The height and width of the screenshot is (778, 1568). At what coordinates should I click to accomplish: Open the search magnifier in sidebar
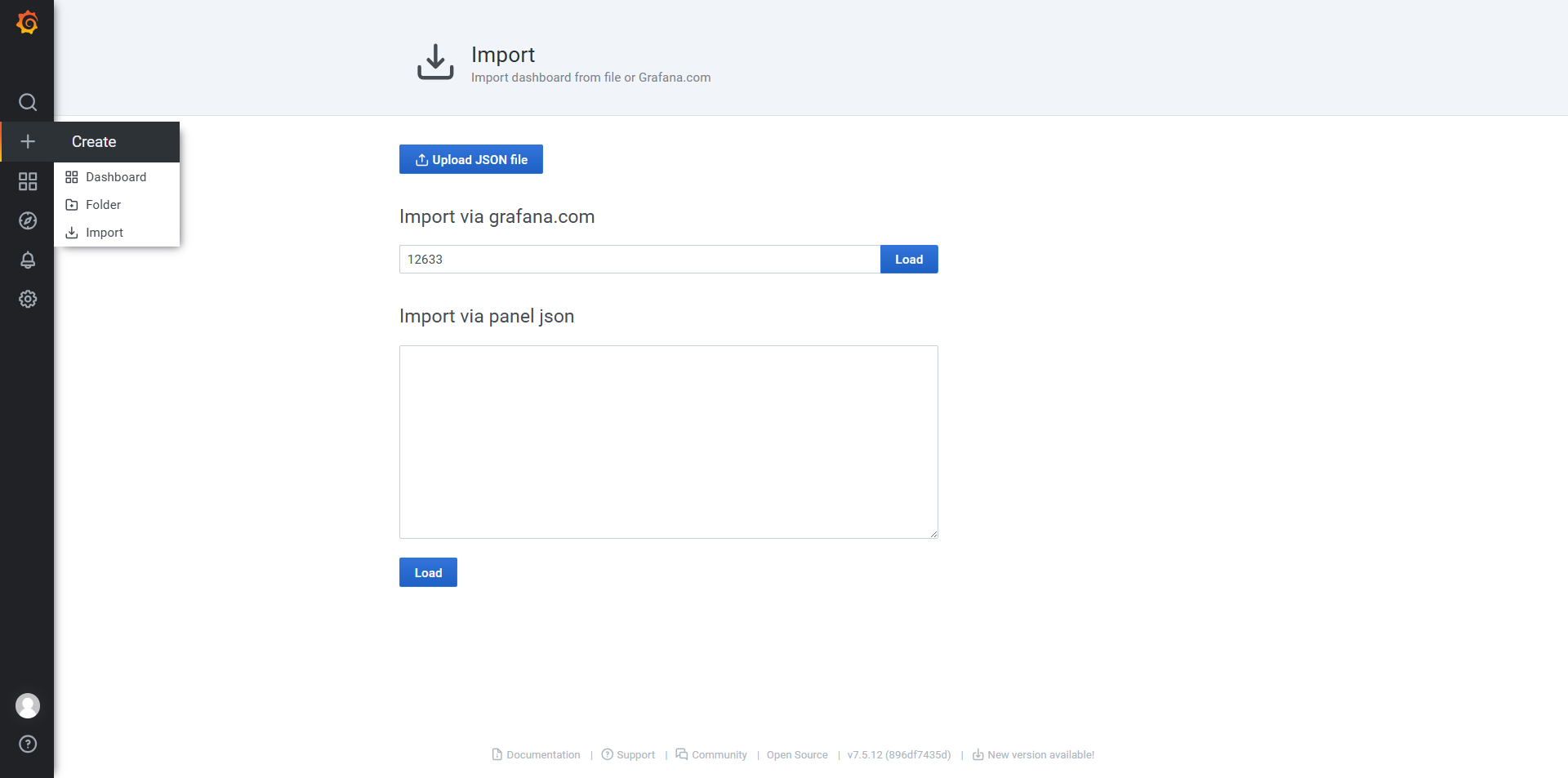28,102
